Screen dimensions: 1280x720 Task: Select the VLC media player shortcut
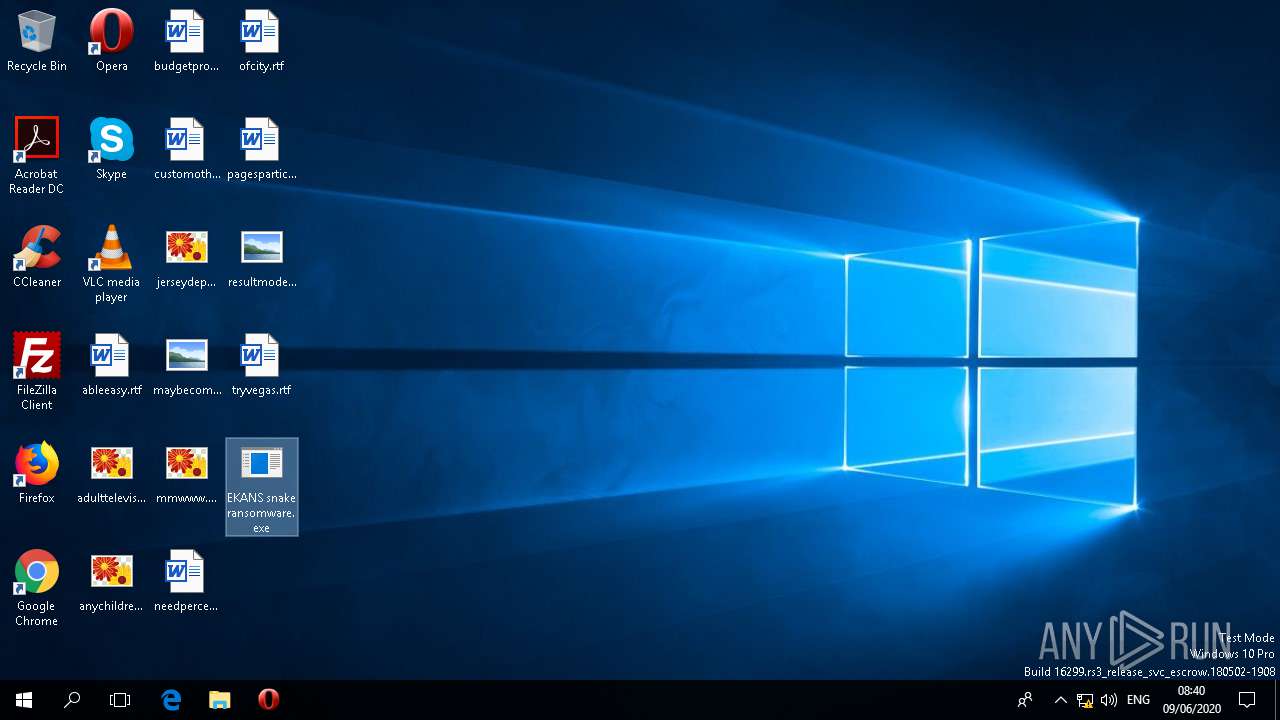[x=111, y=264]
